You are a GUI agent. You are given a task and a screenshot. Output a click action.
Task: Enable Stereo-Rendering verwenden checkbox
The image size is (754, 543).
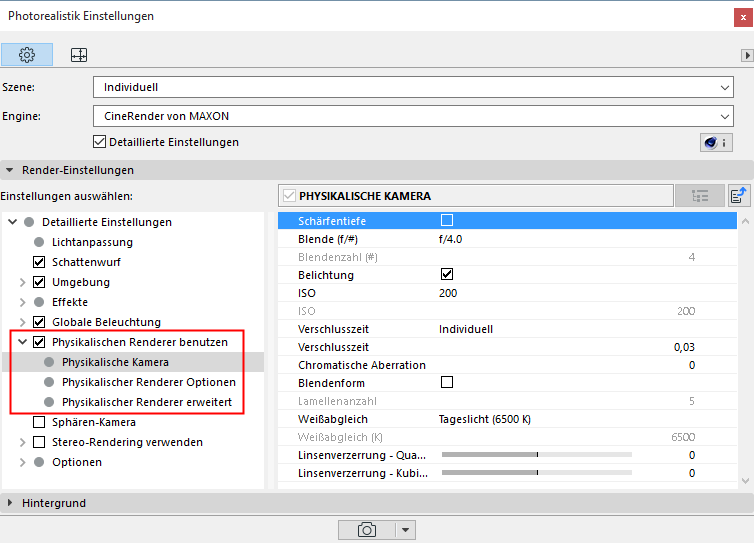(39, 442)
